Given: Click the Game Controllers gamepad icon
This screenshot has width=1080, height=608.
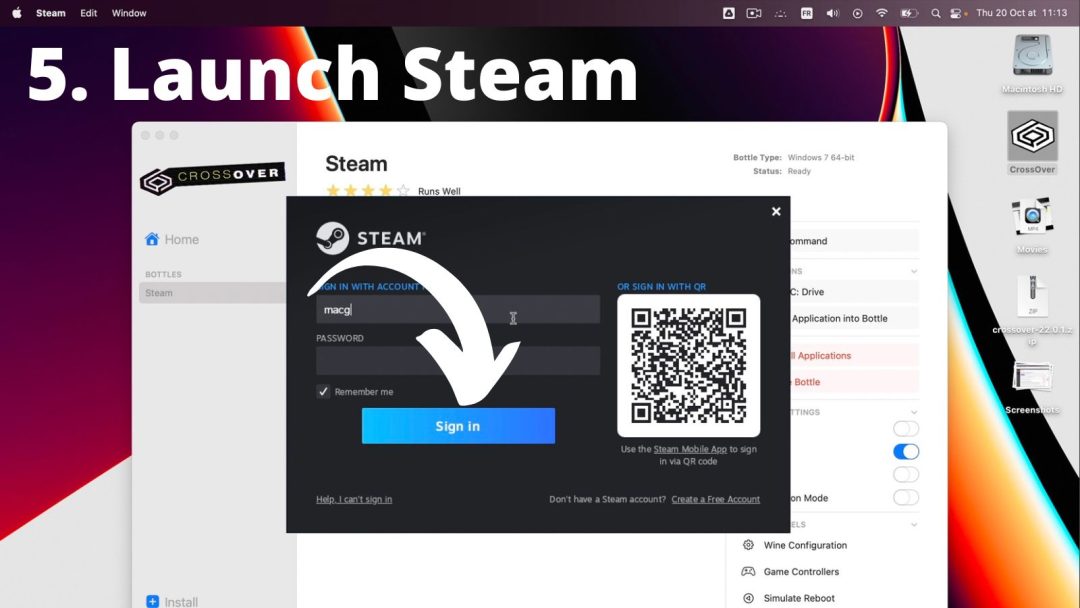Looking at the screenshot, I should click(x=748, y=572).
